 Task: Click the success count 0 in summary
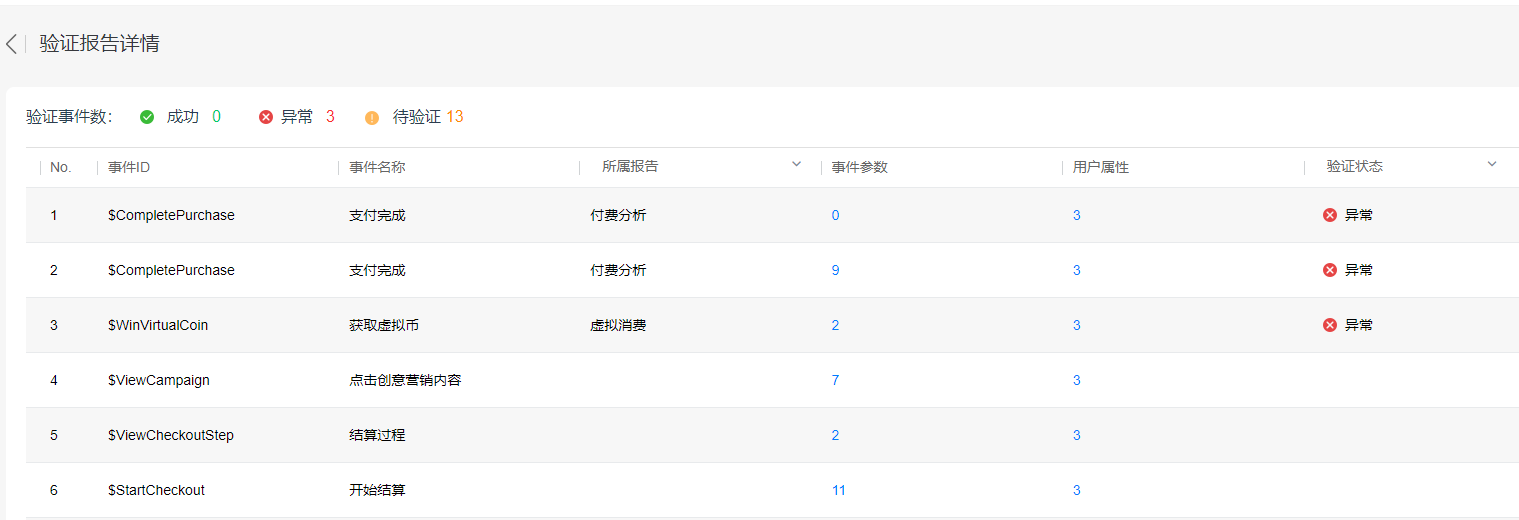pyautogui.click(x=216, y=117)
